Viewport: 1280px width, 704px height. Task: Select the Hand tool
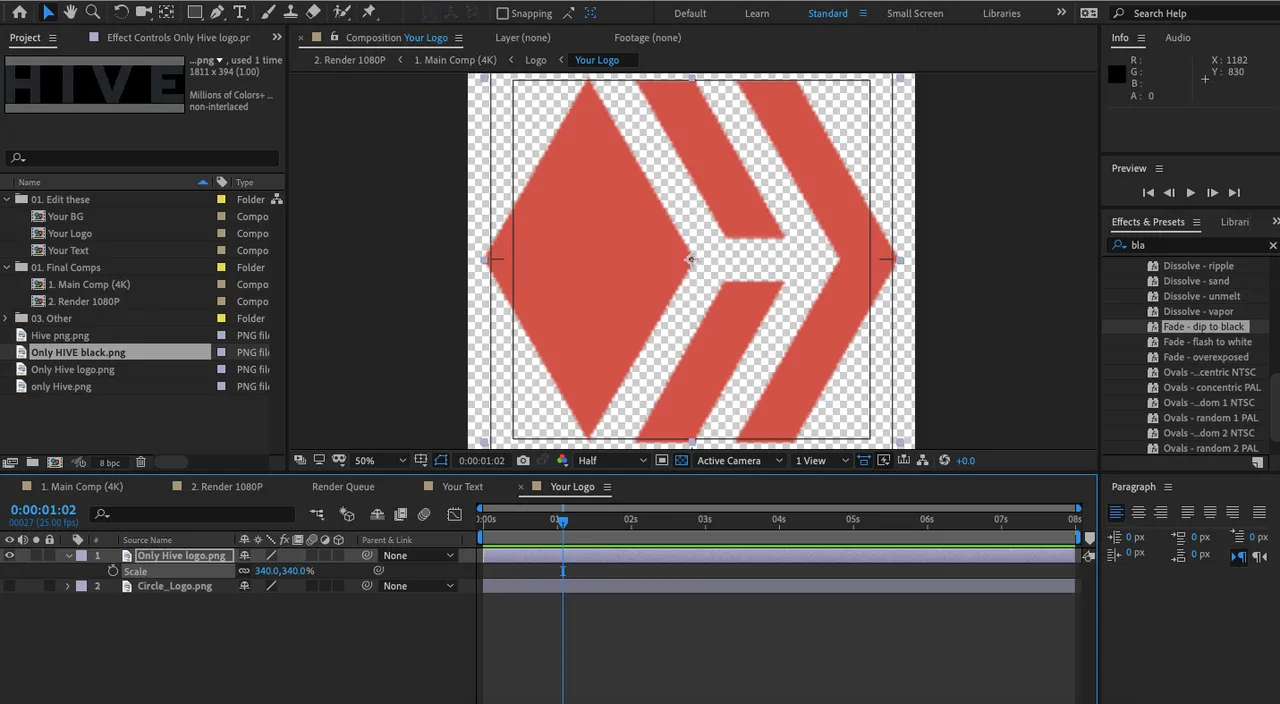pyautogui.click(x=70, y=12)
